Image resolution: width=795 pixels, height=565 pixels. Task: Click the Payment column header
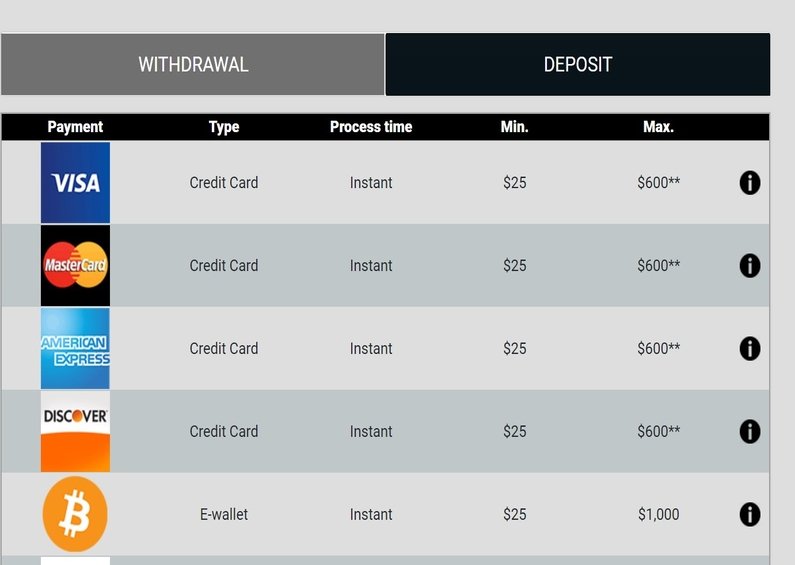click(75, 127)
